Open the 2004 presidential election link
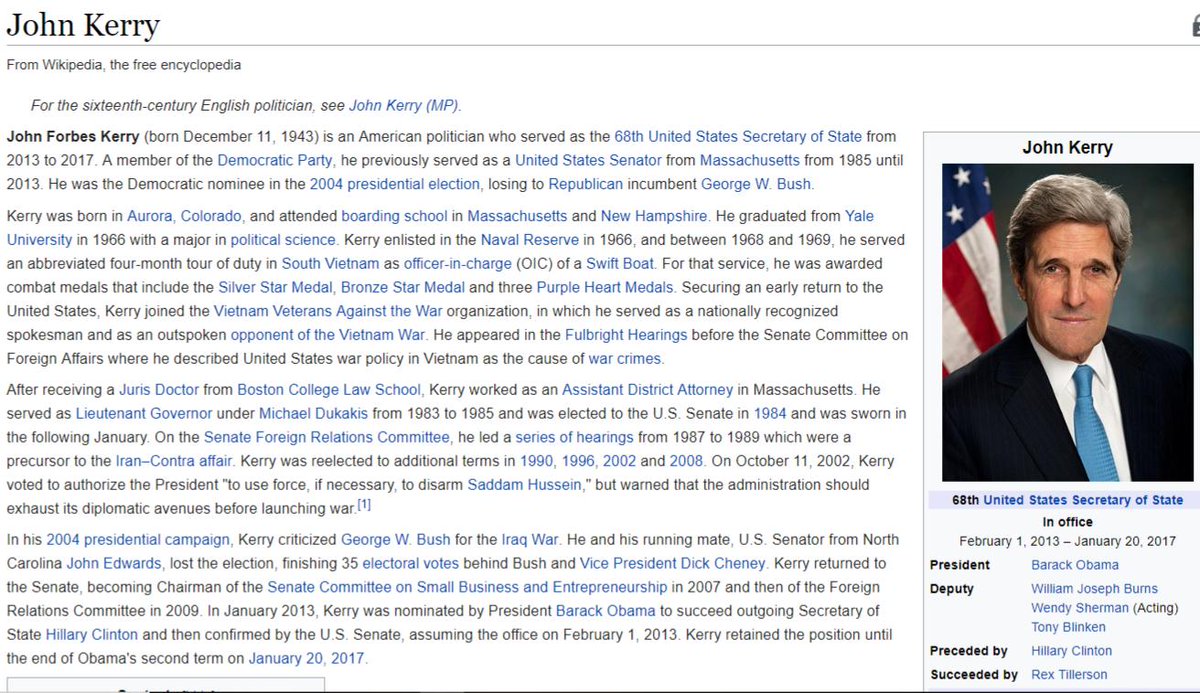 tap(395, 184)
